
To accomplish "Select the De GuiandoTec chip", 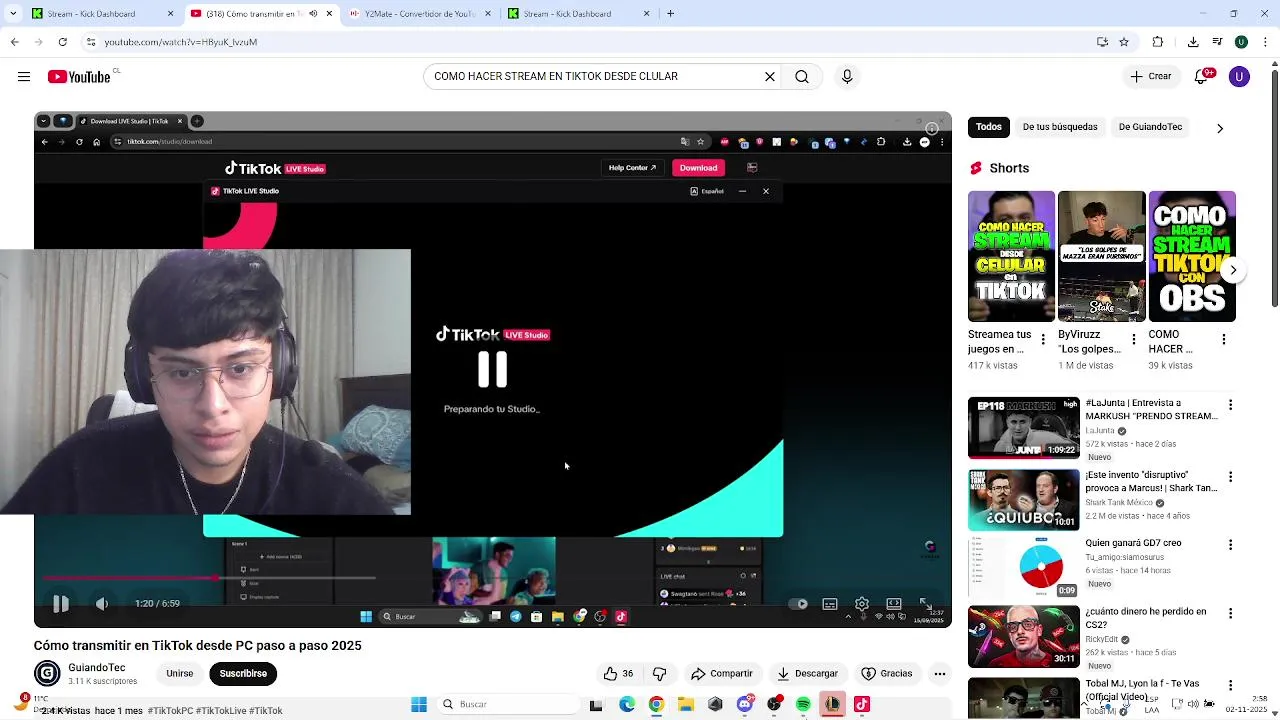I will (x=1150, y=127).
